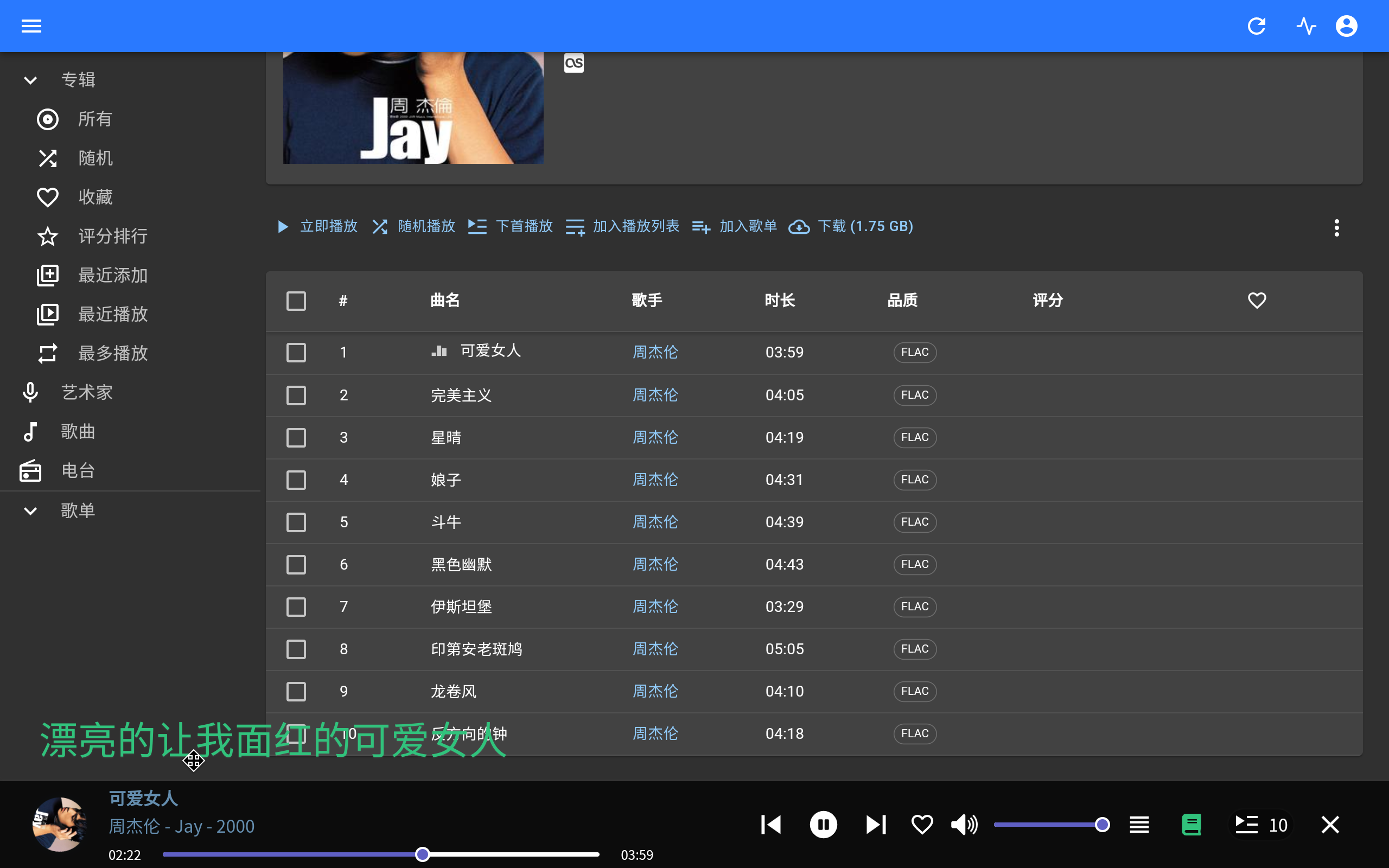The width and height of the screenshot is (1389, 868).
Task: Skip to previous track
Action: tap(771, 825)
